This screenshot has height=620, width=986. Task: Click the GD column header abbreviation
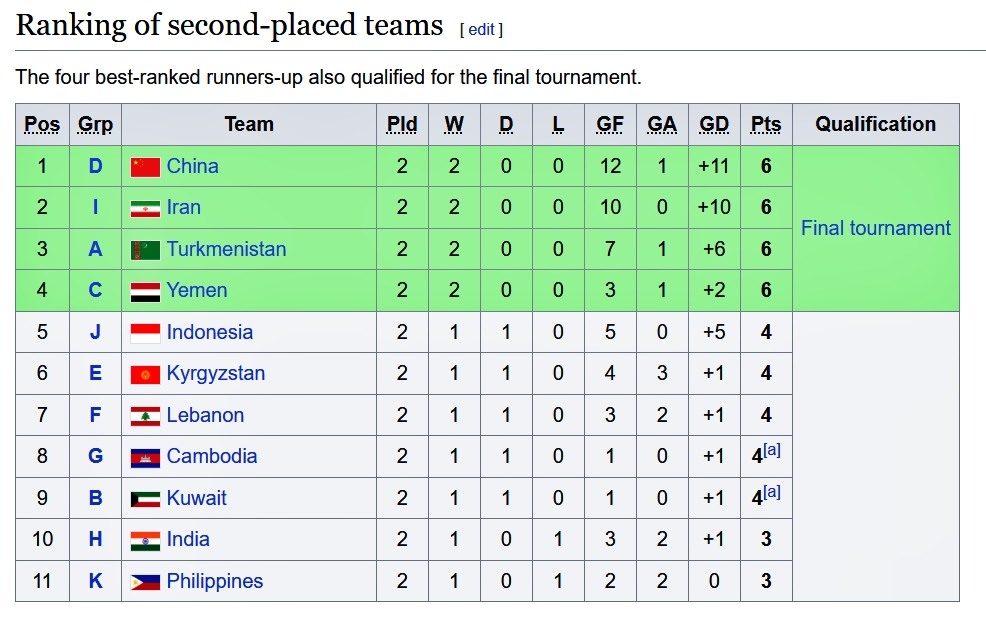tap(714, 124)
